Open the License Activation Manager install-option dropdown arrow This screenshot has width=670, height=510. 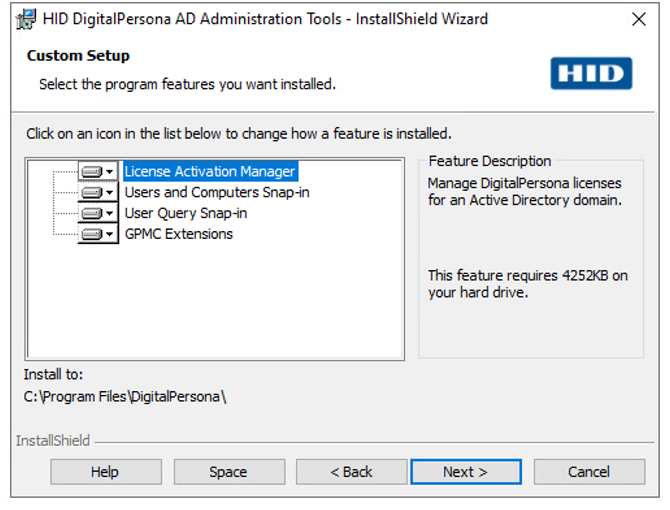[110, 172]
